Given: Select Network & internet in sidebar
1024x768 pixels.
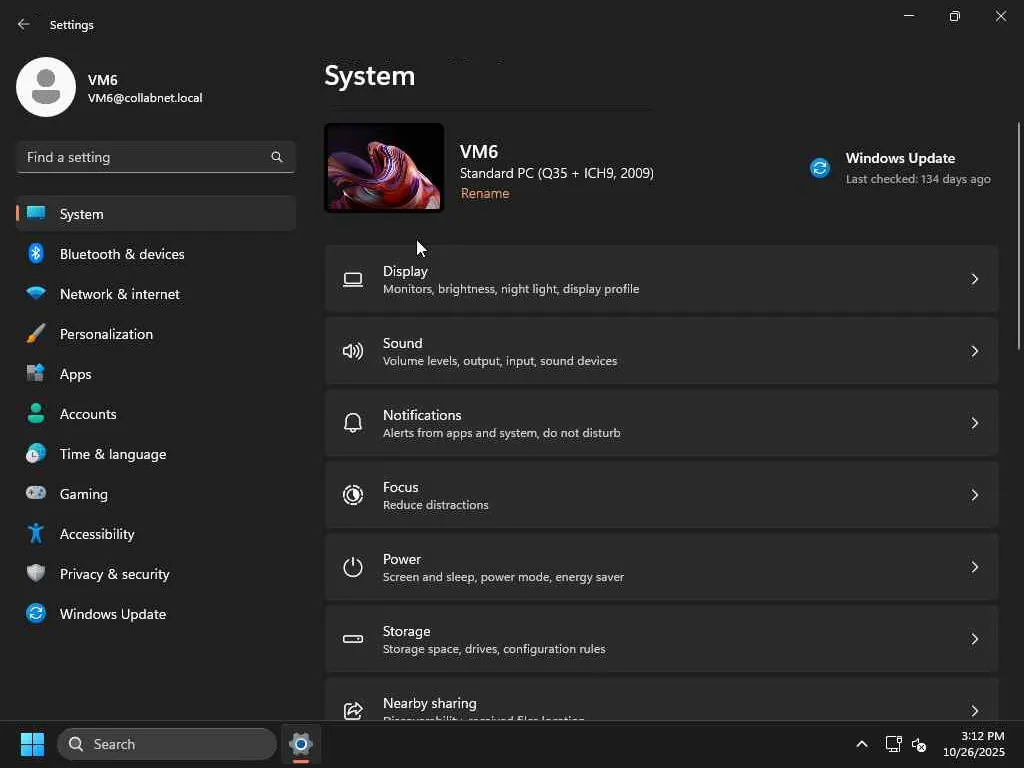Looking at the screenshot, I should 120,294.
